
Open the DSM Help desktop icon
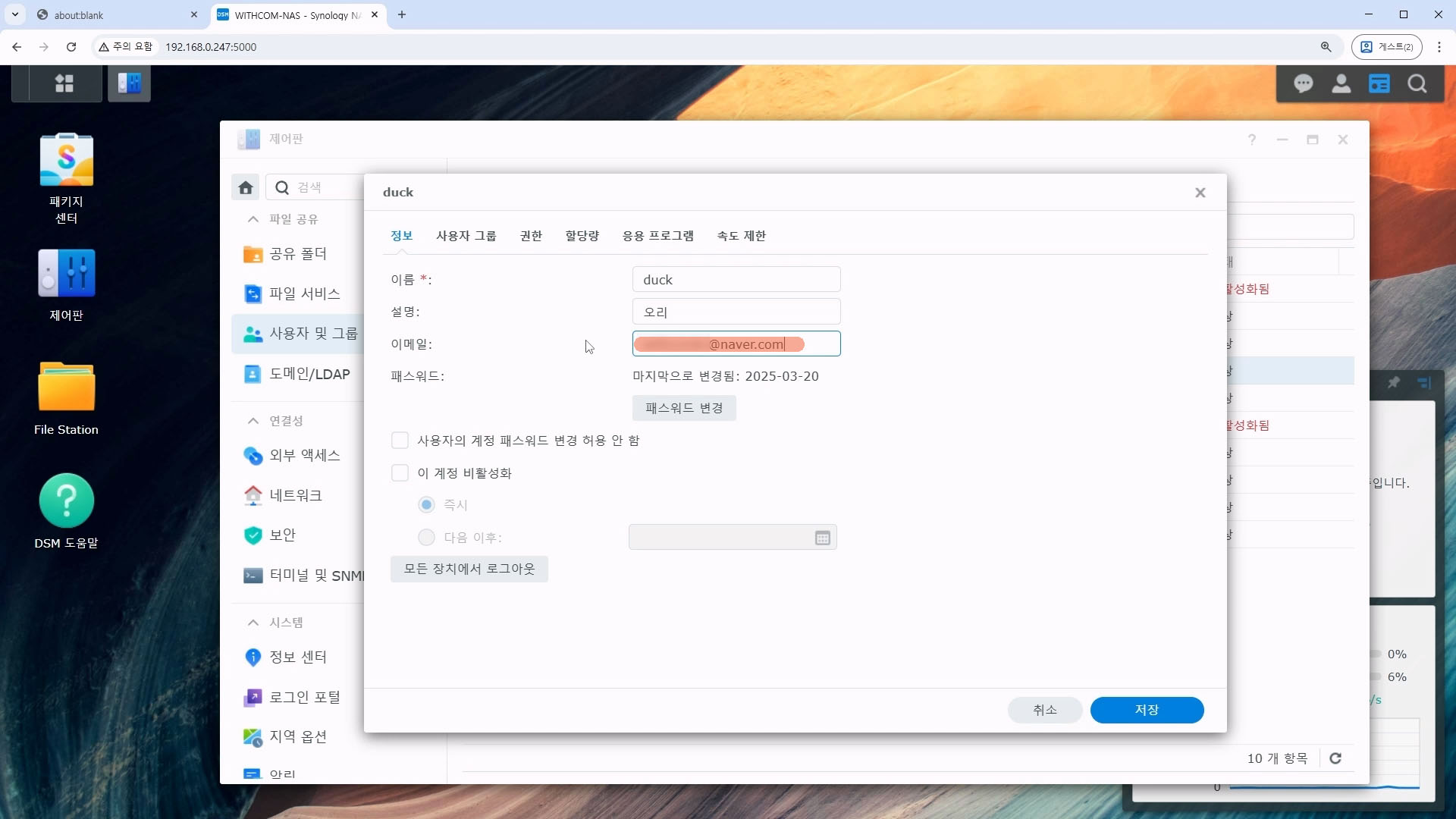[66, 501]
